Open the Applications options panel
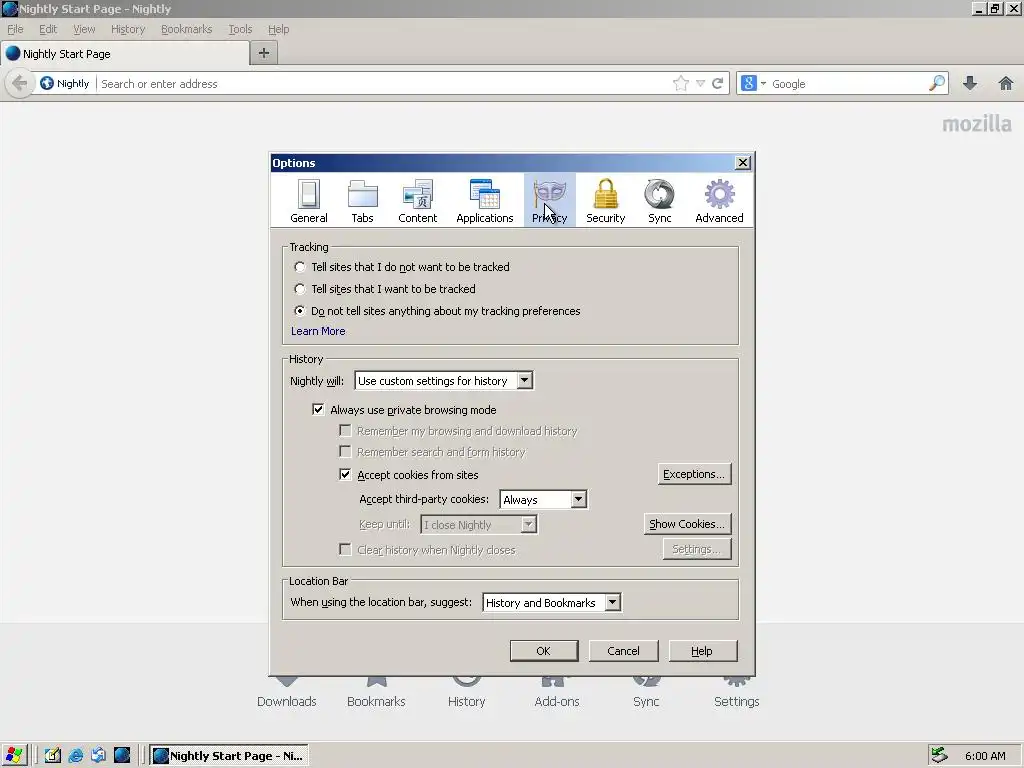Image resolution: width=1024 pixels, height=768 pixels. coord(485,201)
